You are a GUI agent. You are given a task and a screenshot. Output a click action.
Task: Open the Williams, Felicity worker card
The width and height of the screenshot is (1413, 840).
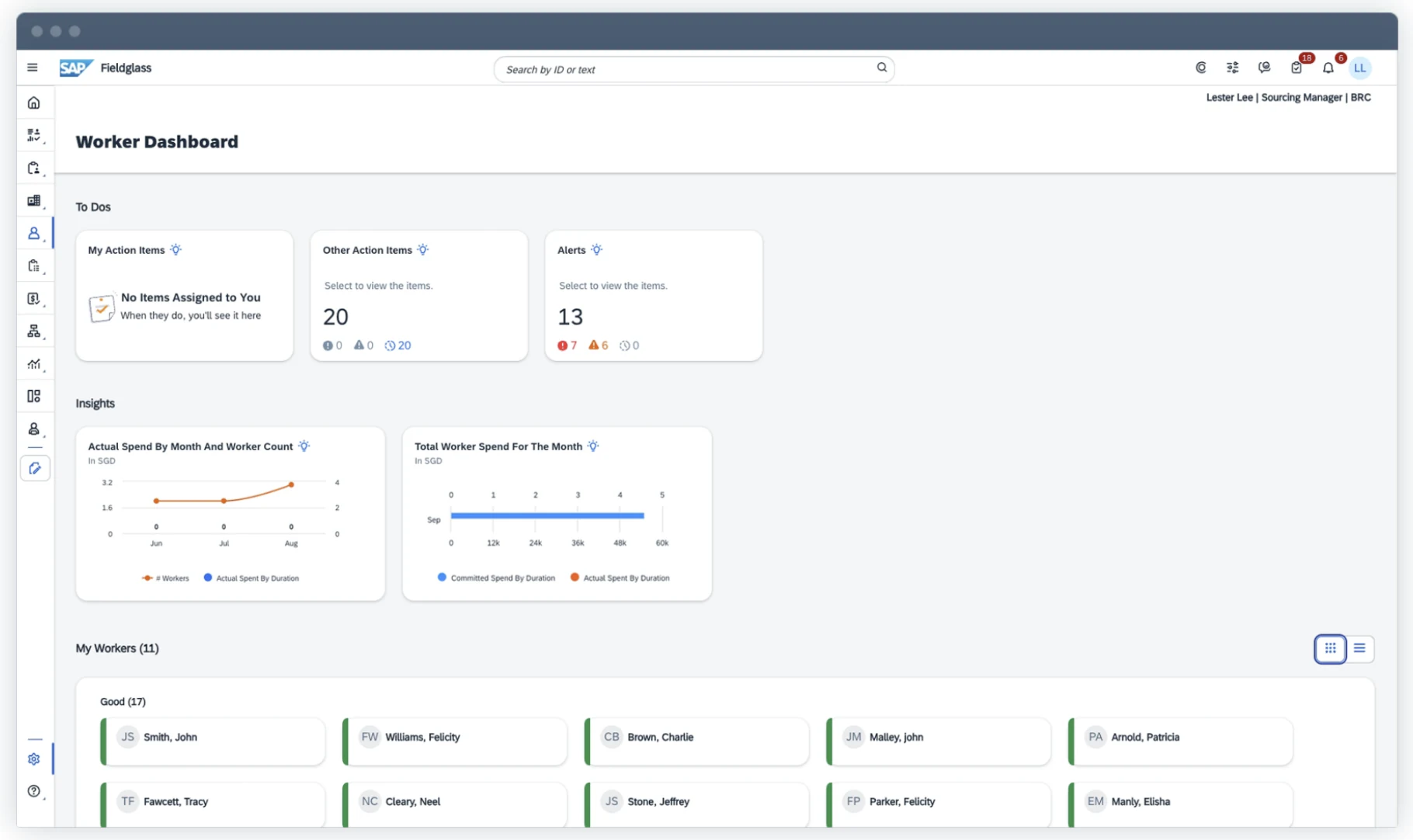click(x=455, y=741)
